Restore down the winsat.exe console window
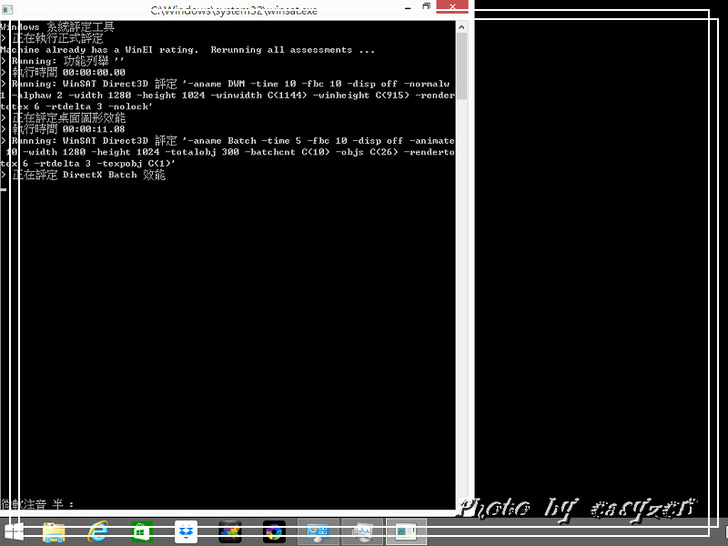 [427, 6]
